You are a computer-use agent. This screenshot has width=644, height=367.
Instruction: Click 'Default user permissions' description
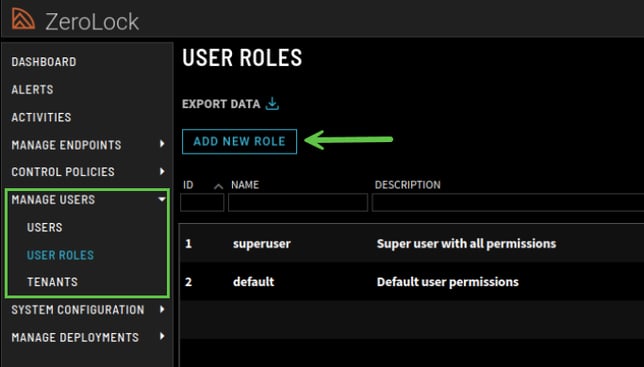(x=448, y=282)
